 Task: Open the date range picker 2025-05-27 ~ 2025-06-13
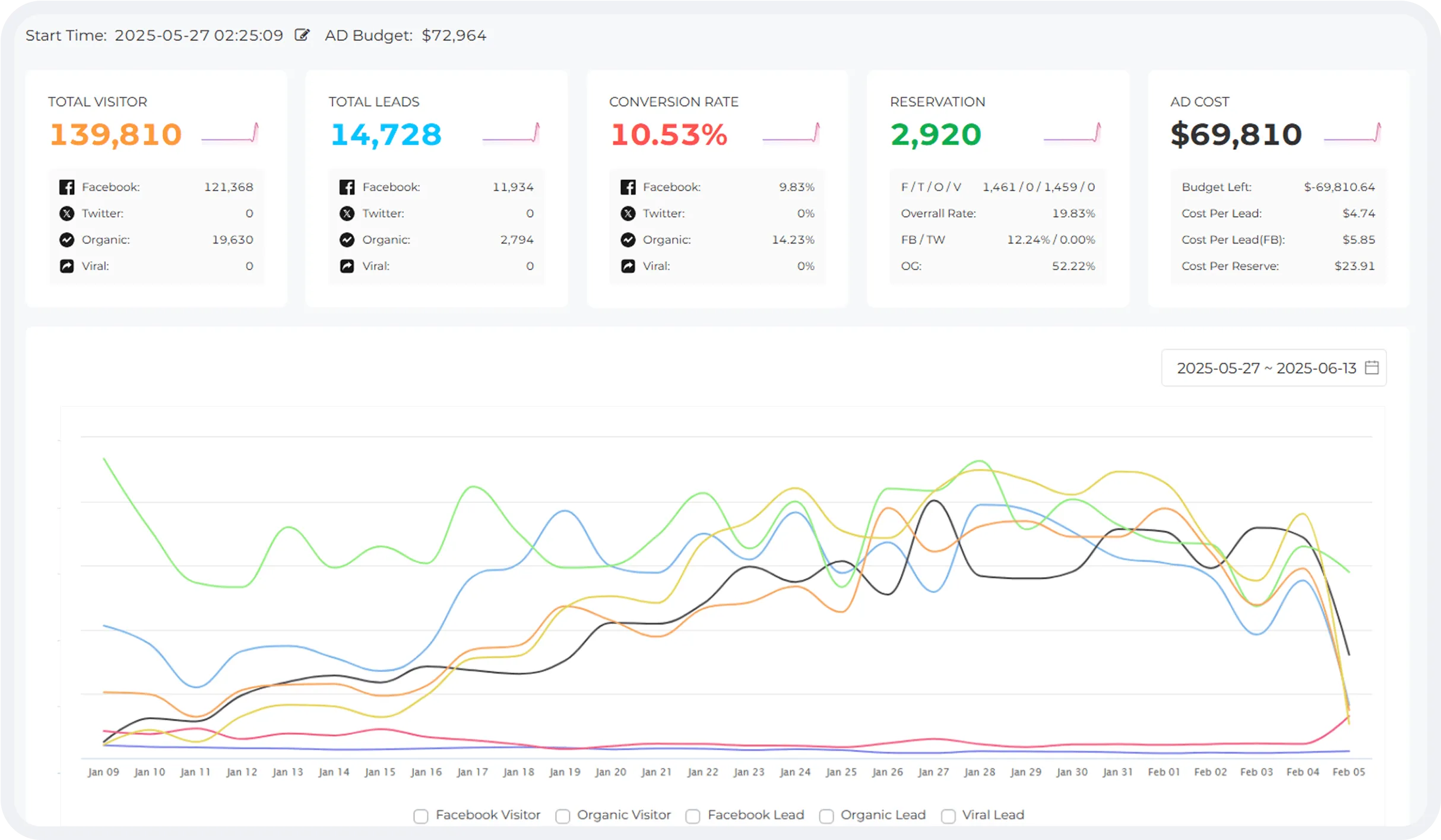(x=1265, y=367)
